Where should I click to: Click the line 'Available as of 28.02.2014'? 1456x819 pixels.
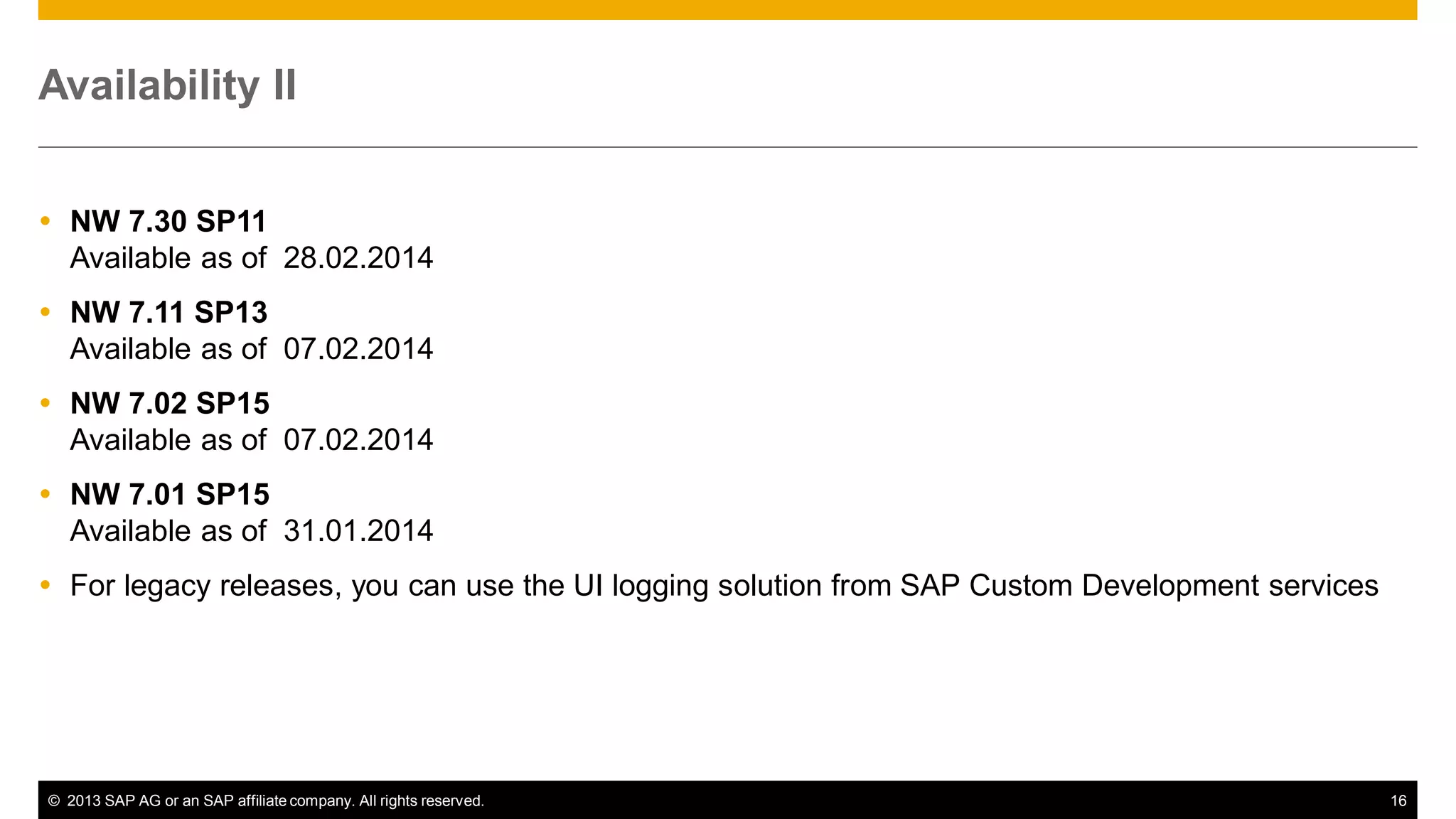tap(252, 257)
